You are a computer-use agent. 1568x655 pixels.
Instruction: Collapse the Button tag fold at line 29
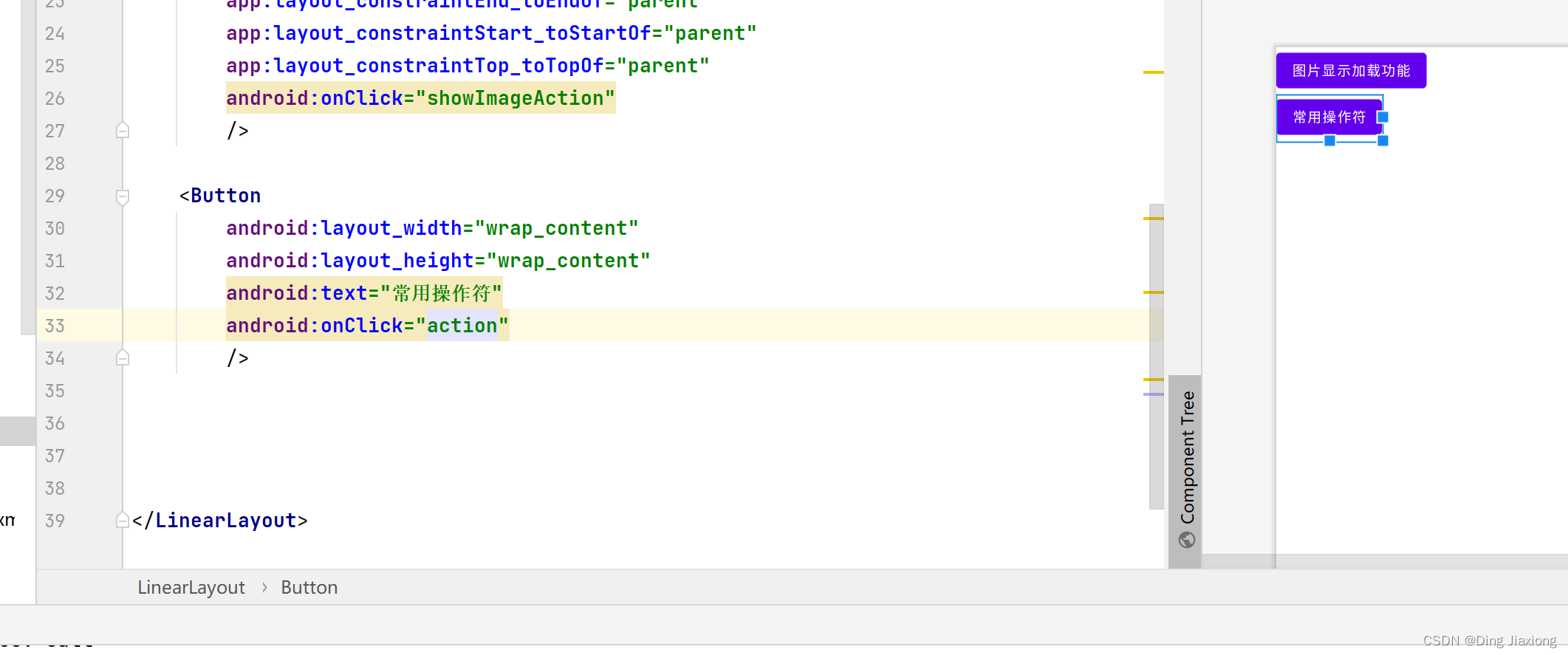pyautogui.click(x=123, y=196)
